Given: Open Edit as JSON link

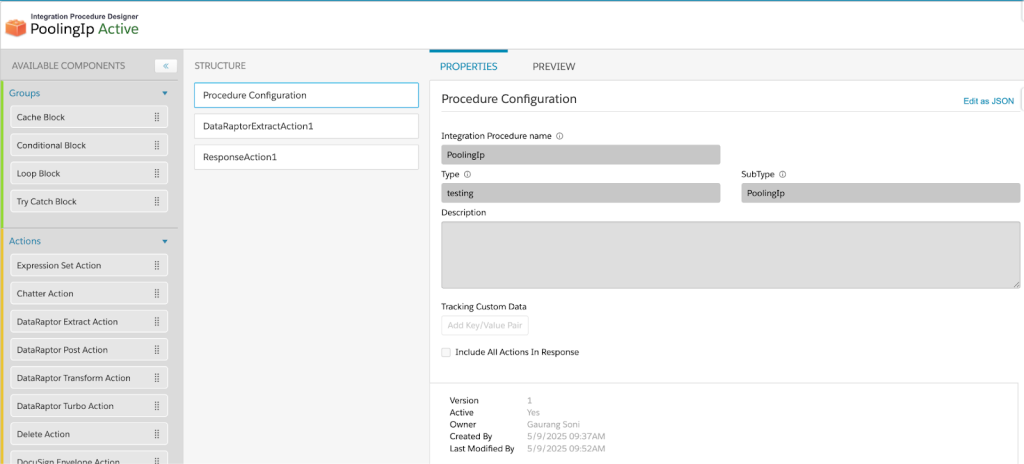Looking at the screenshot, I should pos(989,101).
